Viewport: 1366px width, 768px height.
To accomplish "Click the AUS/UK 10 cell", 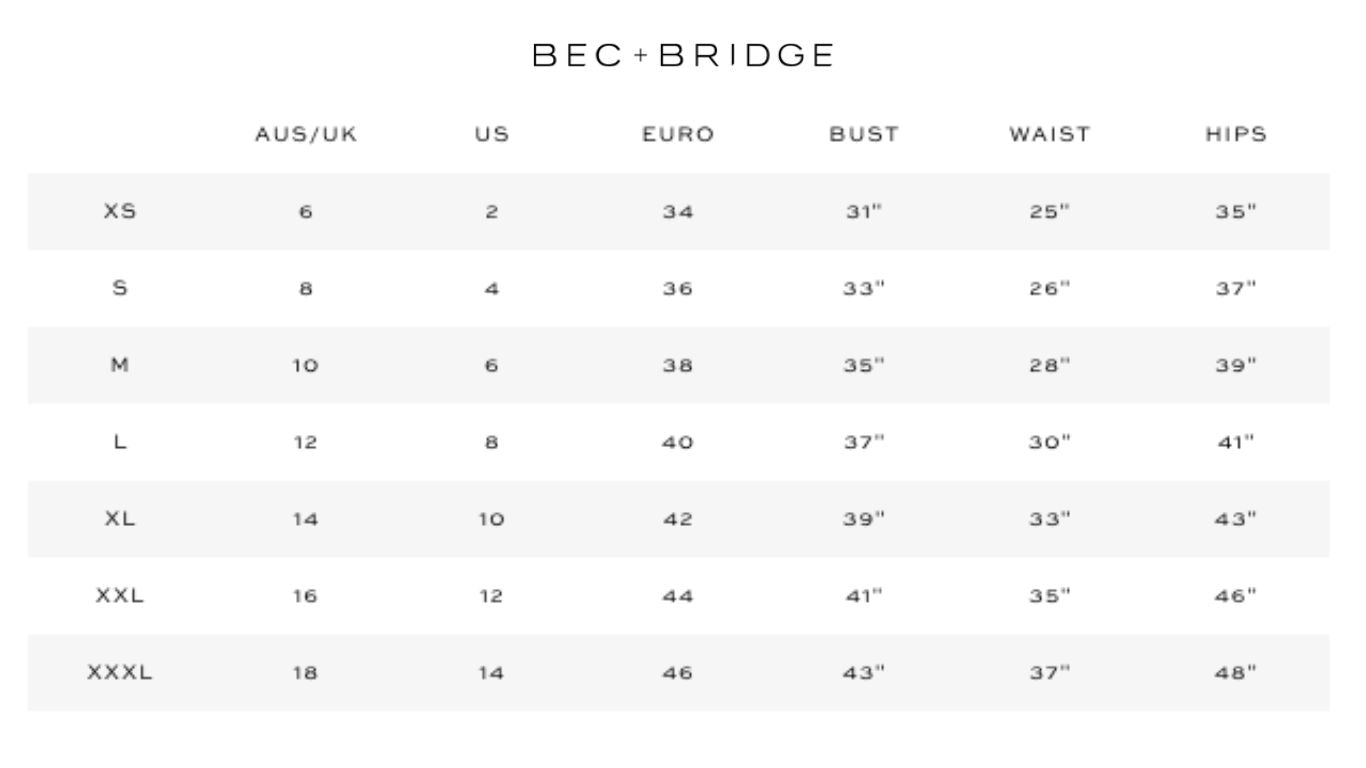I will click(305, 366).
